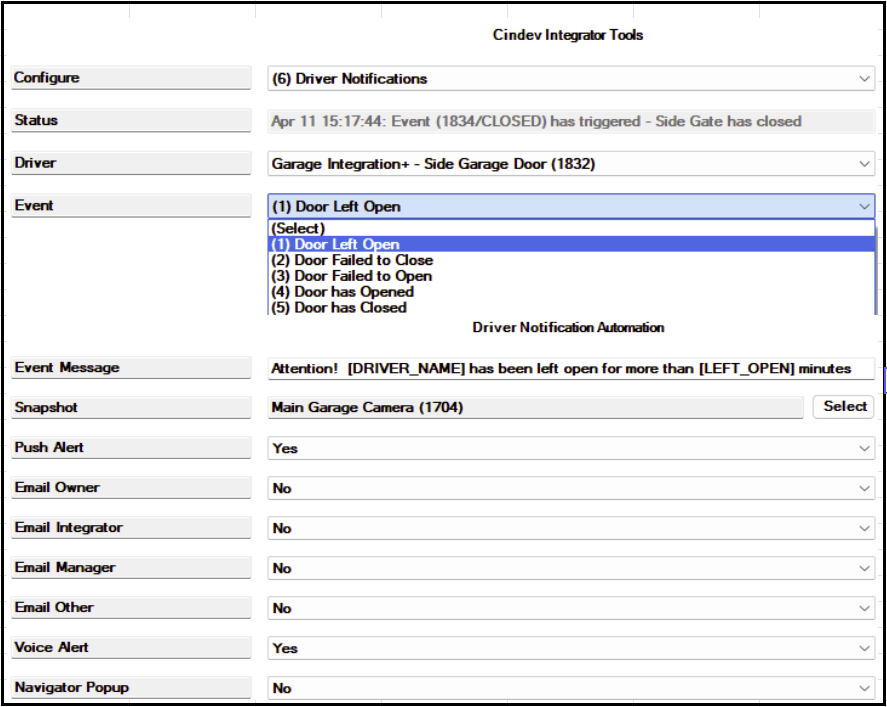Viewport: 887px width, 707px height.
Task: Open the Email Manager dropdown
Action: click(x=571, y=568)
